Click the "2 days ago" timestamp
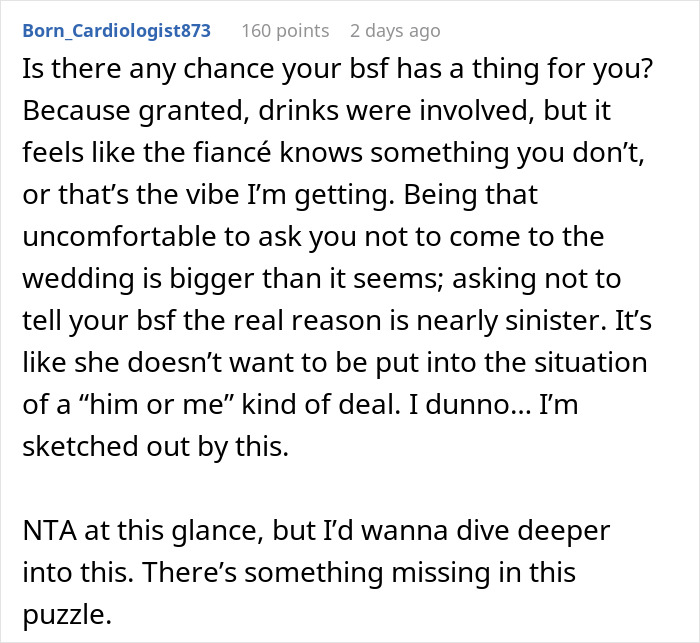This screenshot has height=643, width=700. click(395, 31)
